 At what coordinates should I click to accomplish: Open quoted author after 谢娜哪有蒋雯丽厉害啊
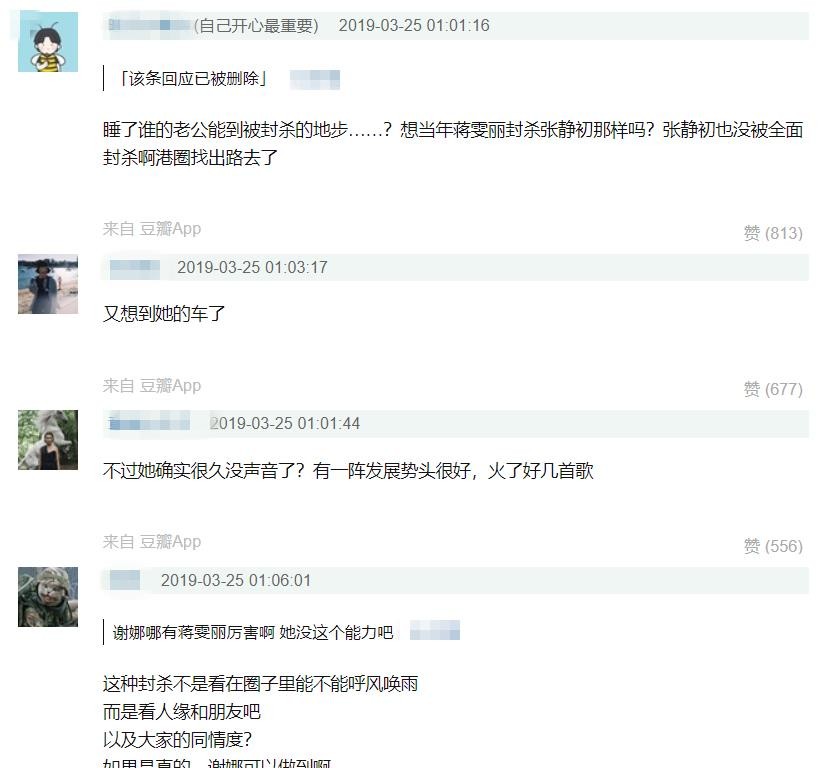[x=435, y=631]
